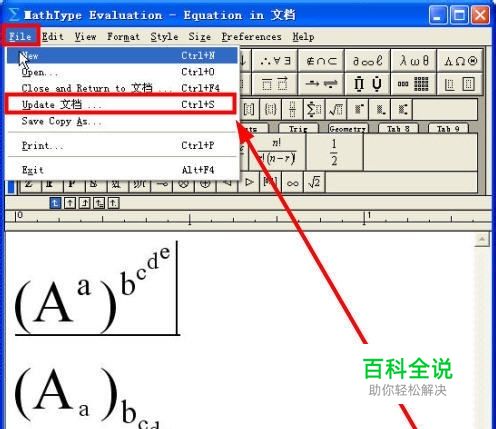Viewport: 496px width, 429px height.
Task: Open the set theory symbols palette ∉∩⊂
Action: (x=321, y=61)
